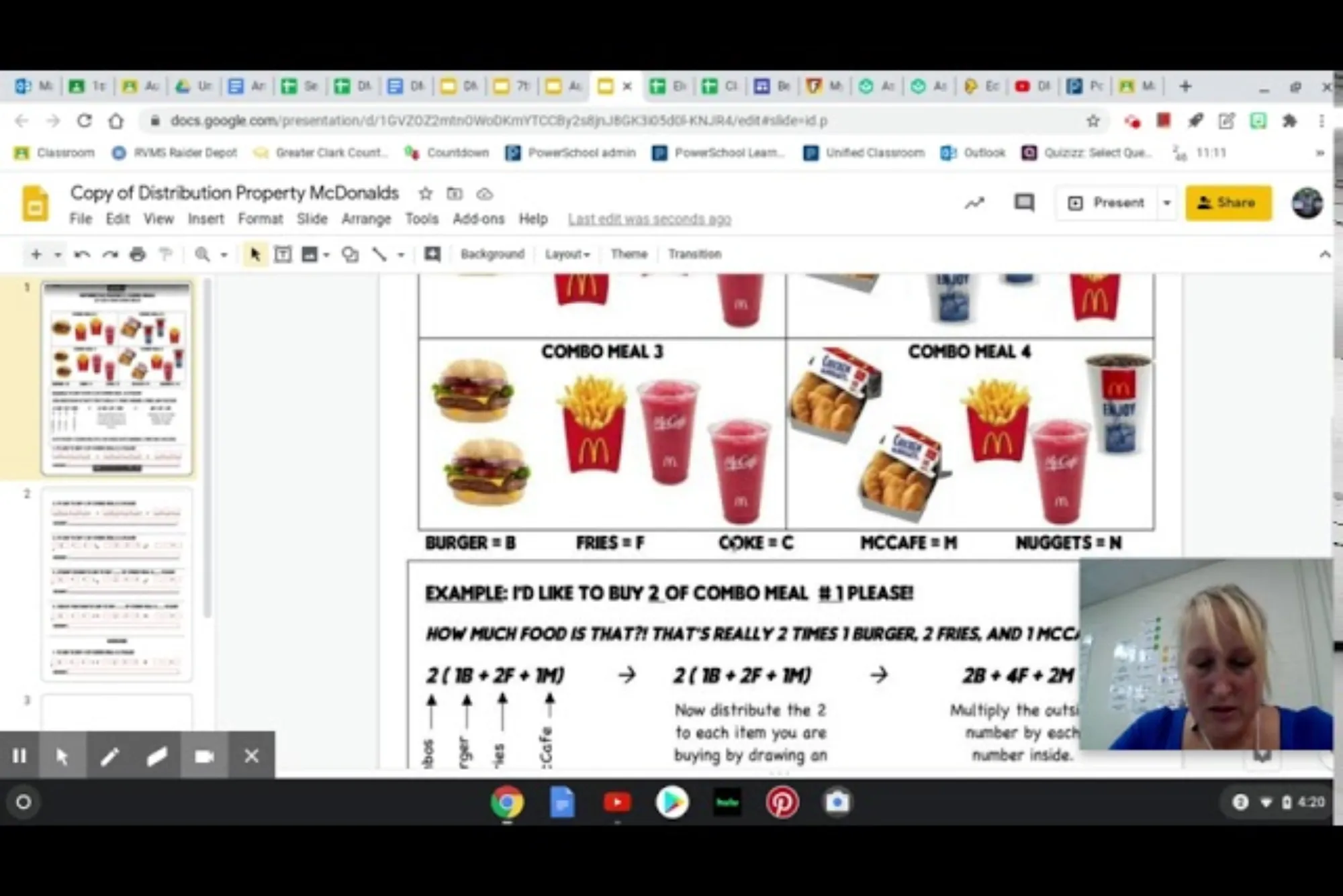The width and height of the screenshot is (1343, 896).
Task: Click the Undo icon in toolbar
Action: coord(82,254)
